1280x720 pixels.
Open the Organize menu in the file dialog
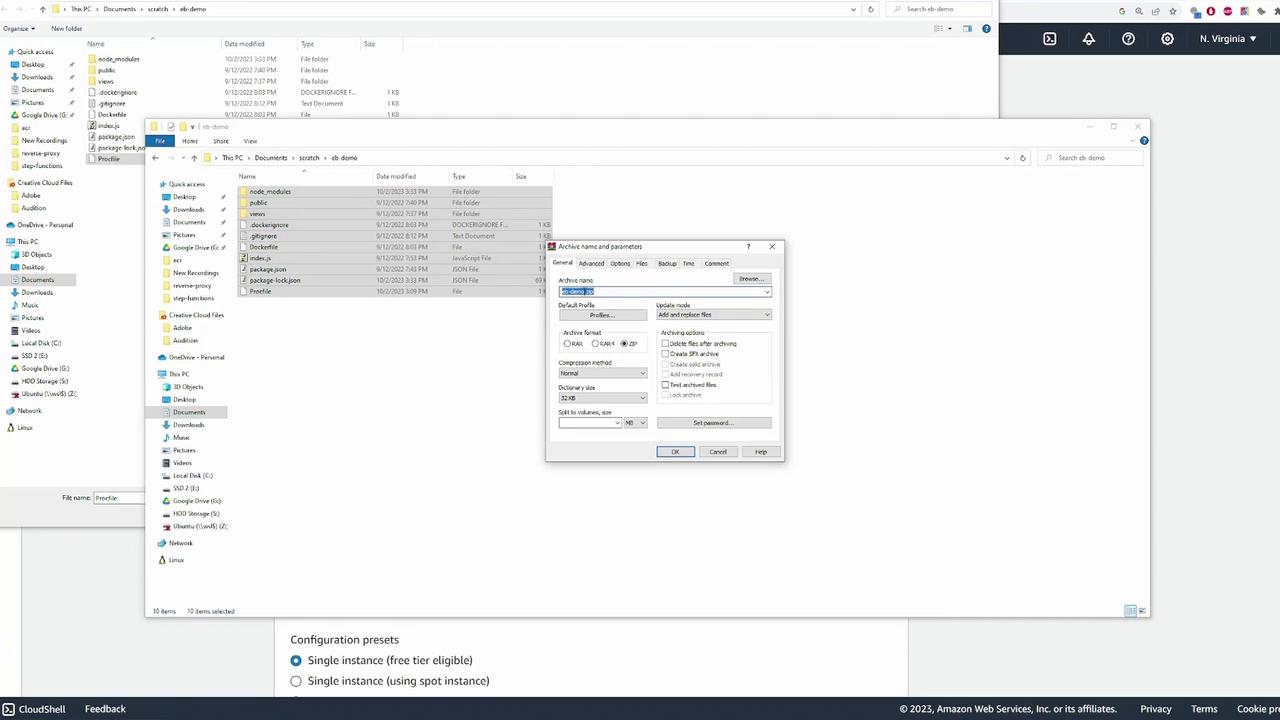tap(18, 28)
